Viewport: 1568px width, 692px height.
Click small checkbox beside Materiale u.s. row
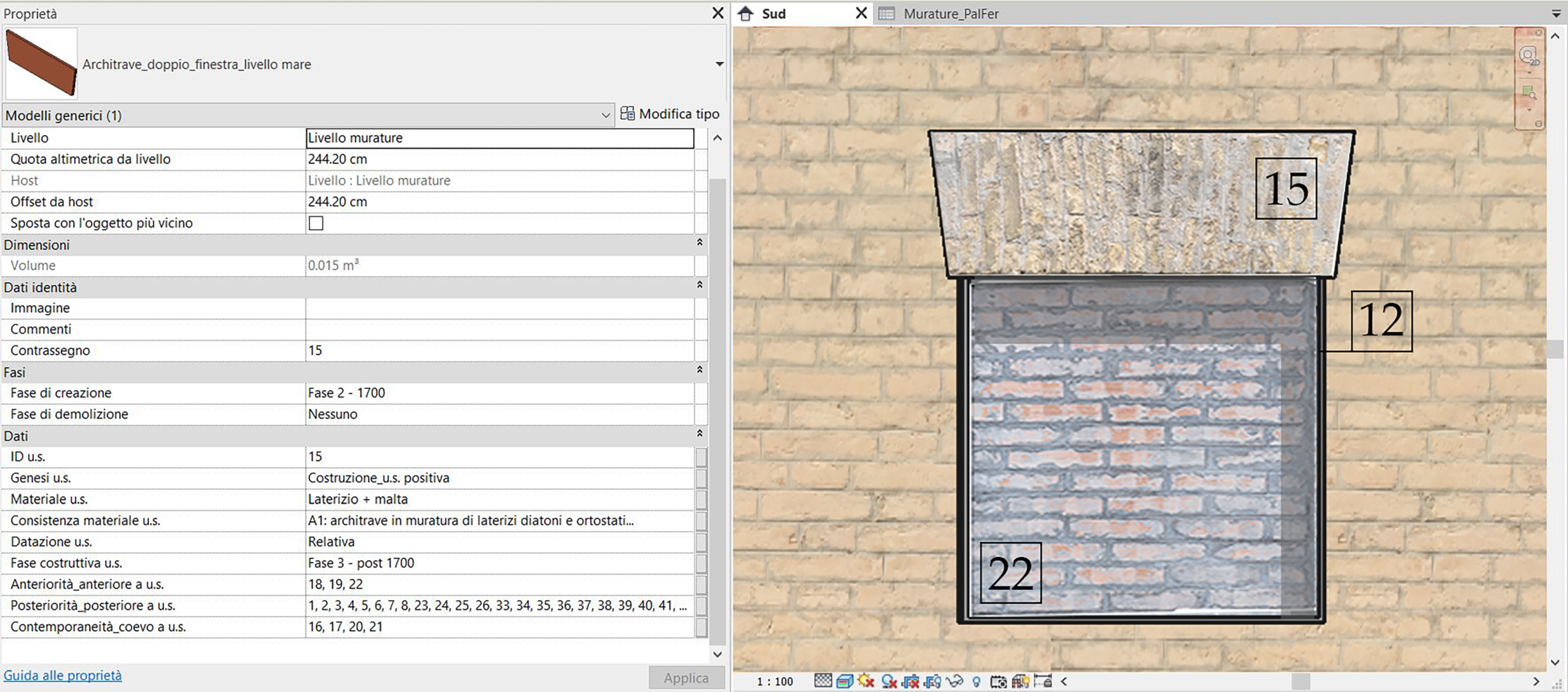[x=701, y=500]
